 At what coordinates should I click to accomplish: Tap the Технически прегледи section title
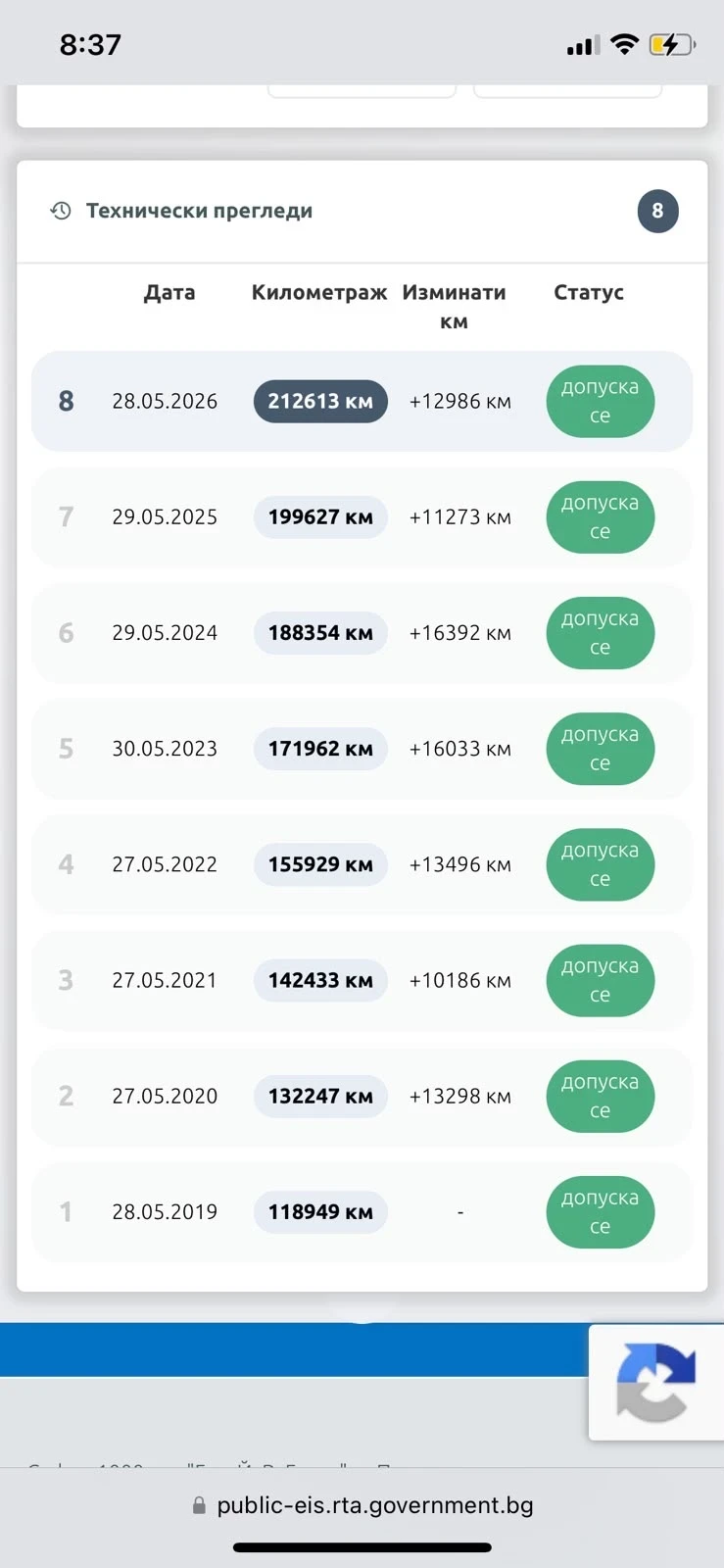tap(199, 211)
